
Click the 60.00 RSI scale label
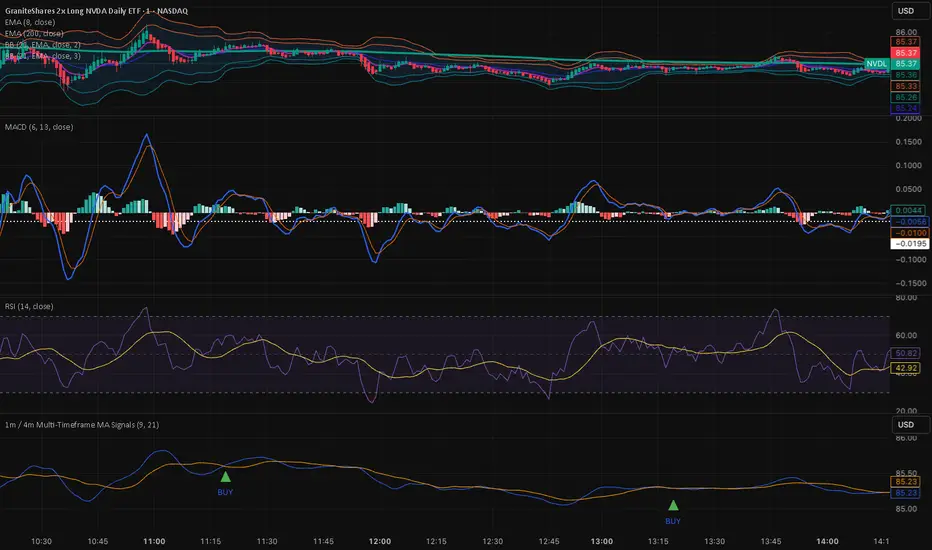906,335
